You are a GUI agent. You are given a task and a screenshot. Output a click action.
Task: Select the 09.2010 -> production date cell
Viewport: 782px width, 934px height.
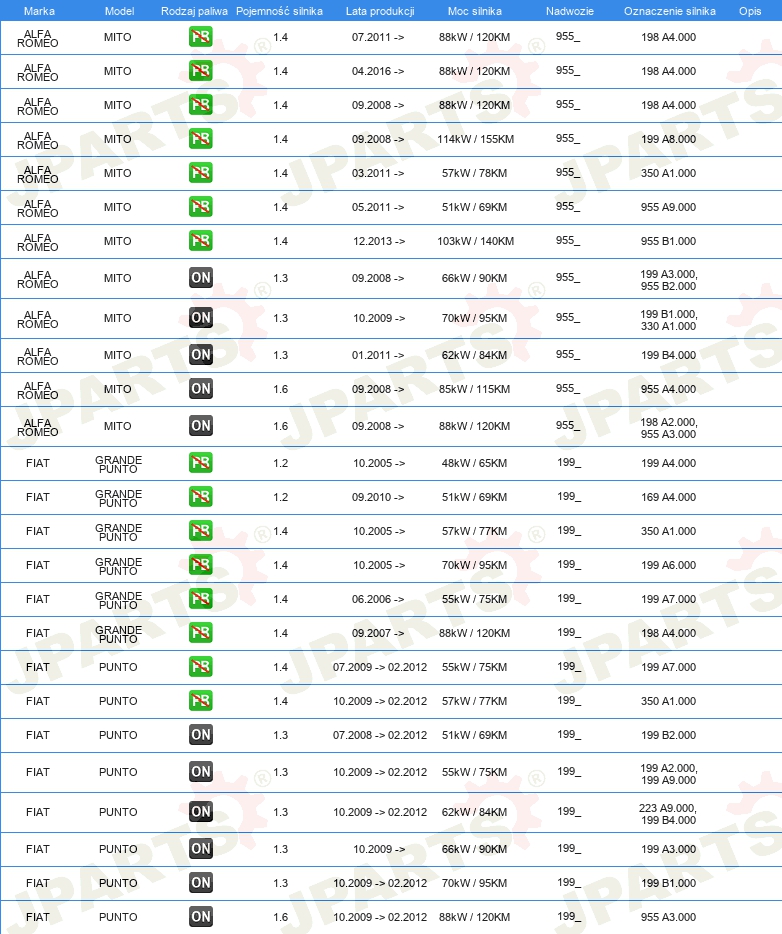[x=378, y=497]
